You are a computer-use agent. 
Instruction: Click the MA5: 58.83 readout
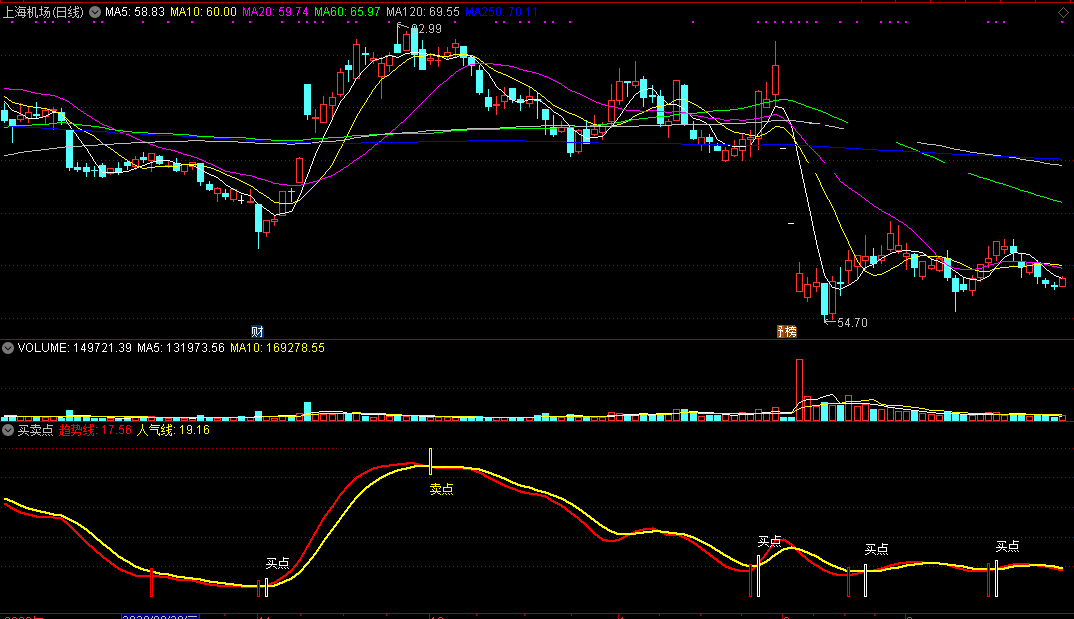pyautogui.click(x=135, y=12)
